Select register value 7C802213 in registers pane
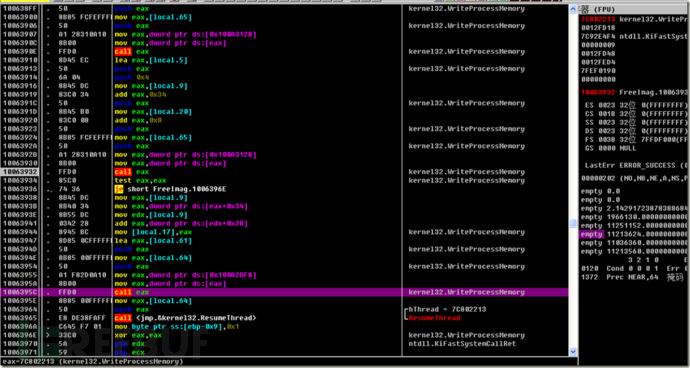 pos(598,19)
